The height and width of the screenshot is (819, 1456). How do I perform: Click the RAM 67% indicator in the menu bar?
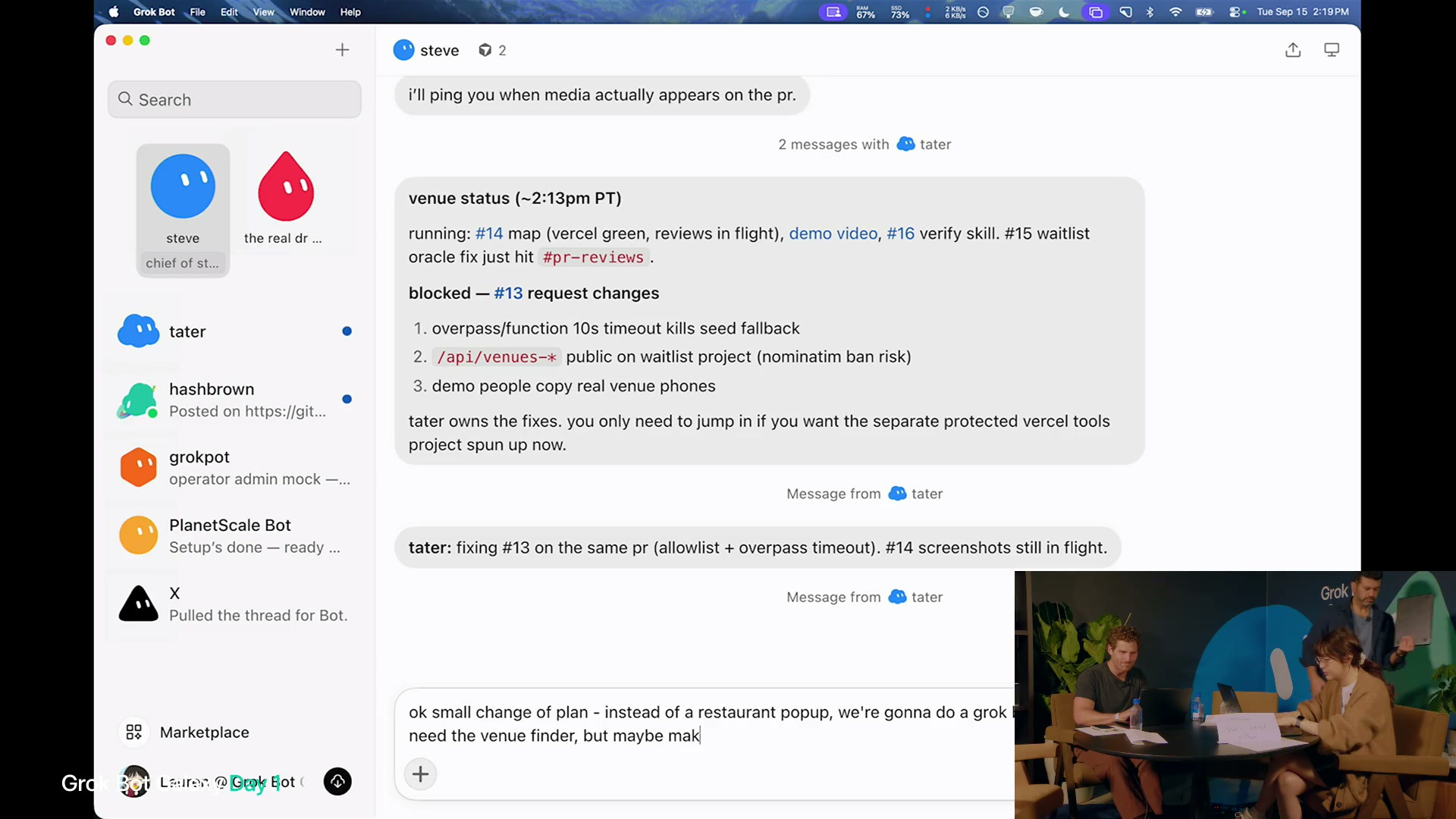865,12
